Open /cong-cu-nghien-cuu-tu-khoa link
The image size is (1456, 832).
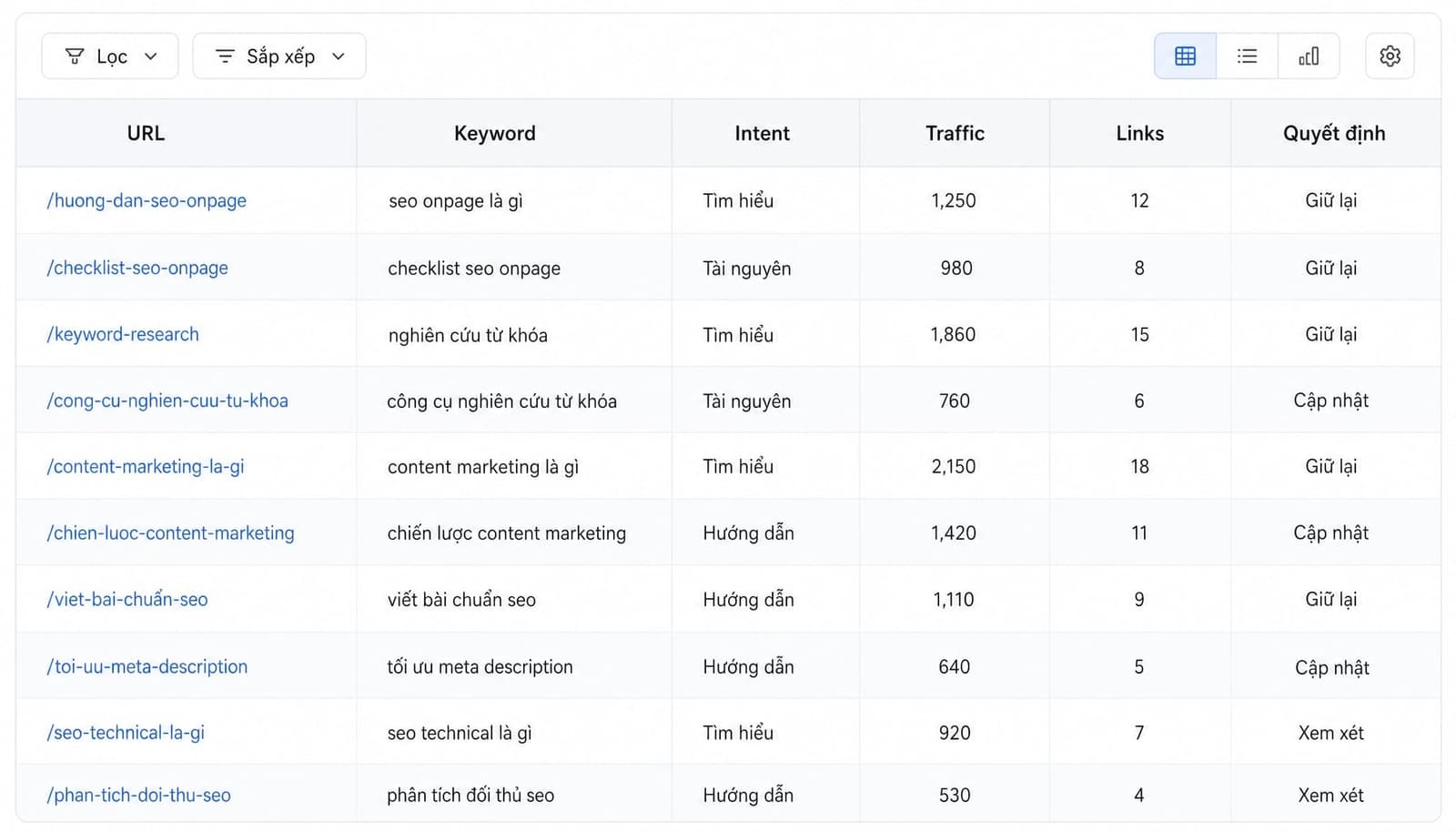[167, 401]
